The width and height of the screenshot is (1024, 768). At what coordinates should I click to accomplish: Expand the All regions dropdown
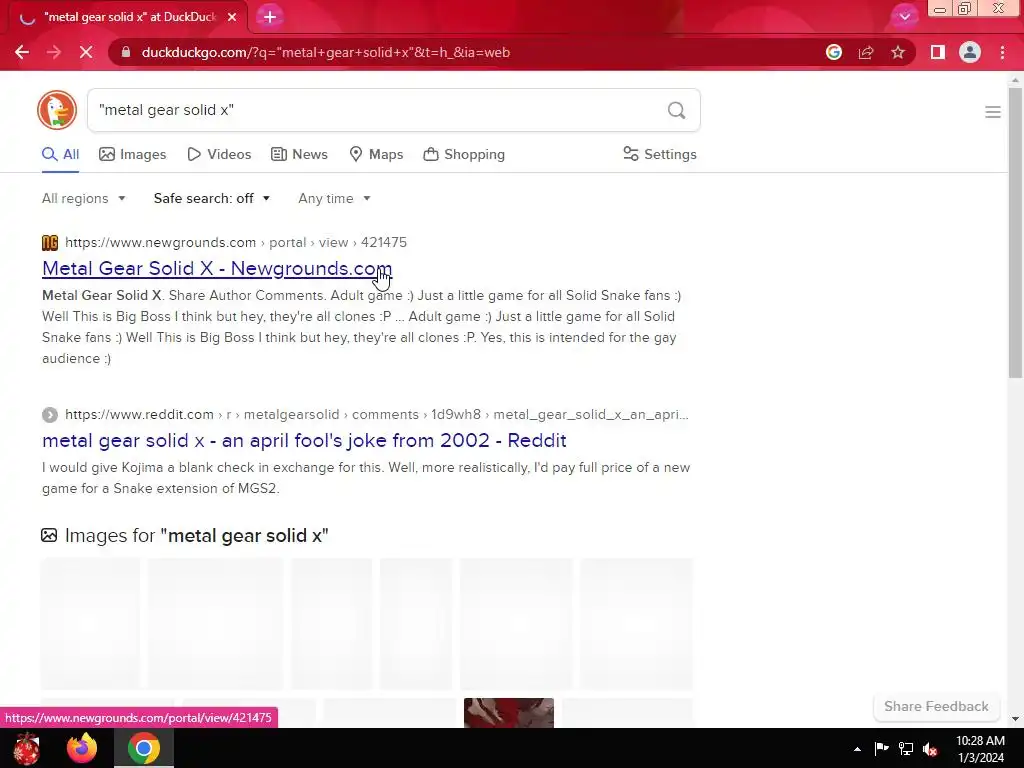[x=84, y=199]
